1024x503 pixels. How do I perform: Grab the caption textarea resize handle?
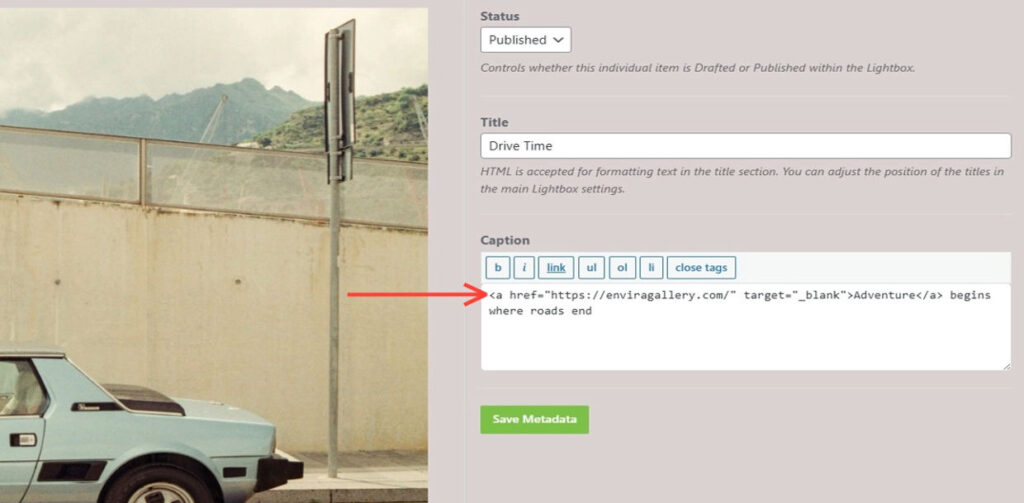(x=1006, y=365)
